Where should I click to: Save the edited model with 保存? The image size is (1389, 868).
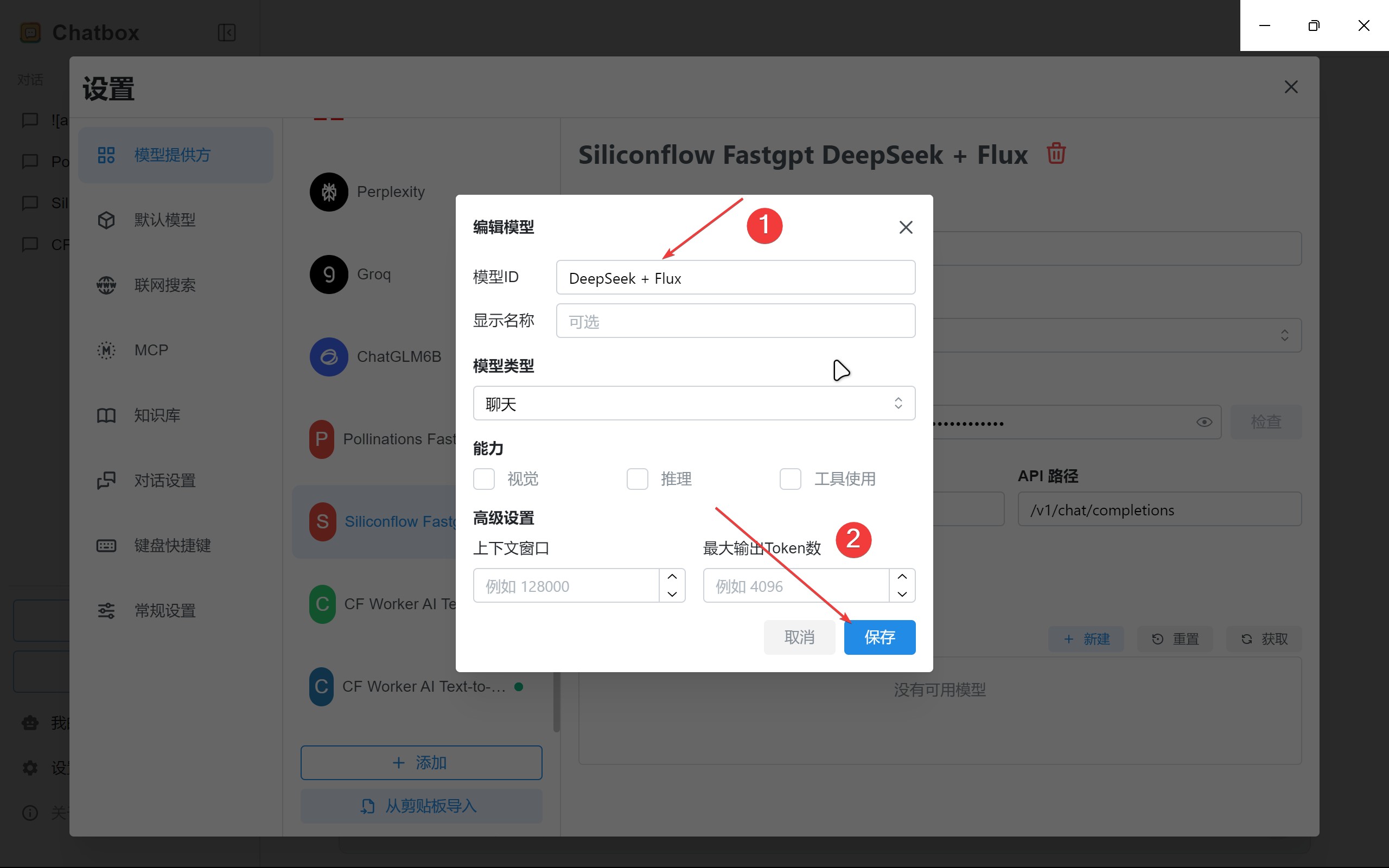click(x=880, y=637)
